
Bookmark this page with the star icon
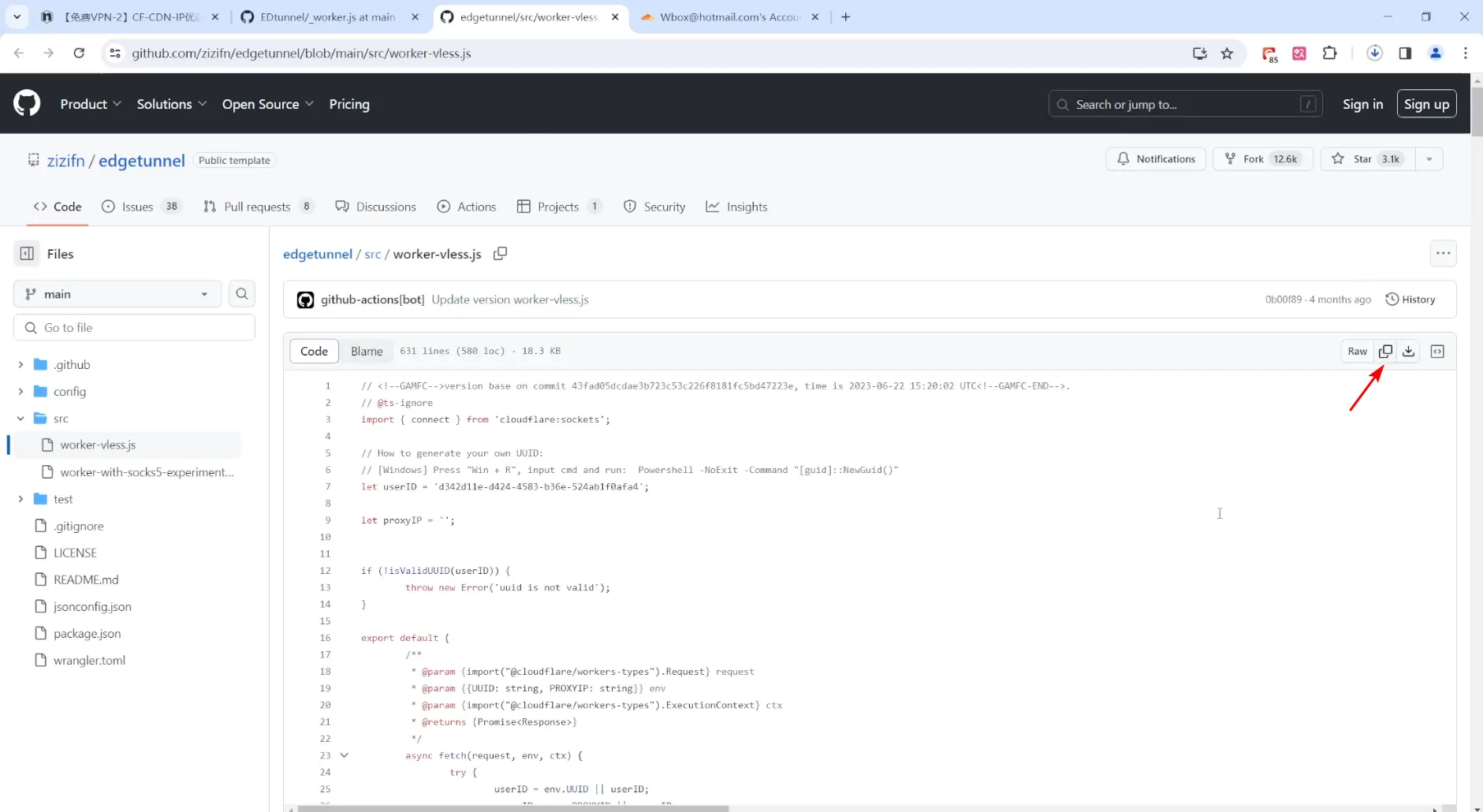pyautogui.click(x=1227, y=54)
